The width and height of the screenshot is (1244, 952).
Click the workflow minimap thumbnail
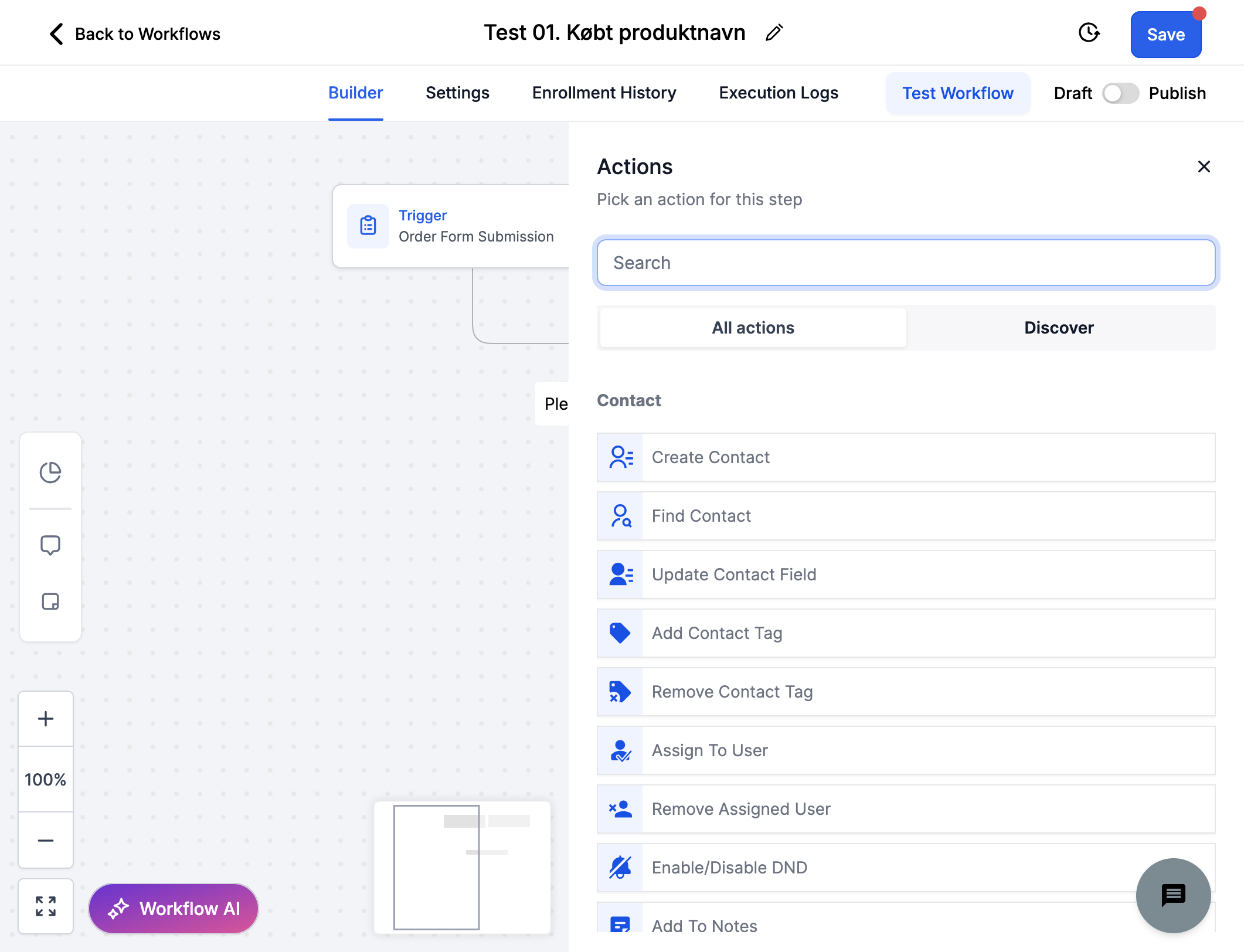tap(462, 867)
